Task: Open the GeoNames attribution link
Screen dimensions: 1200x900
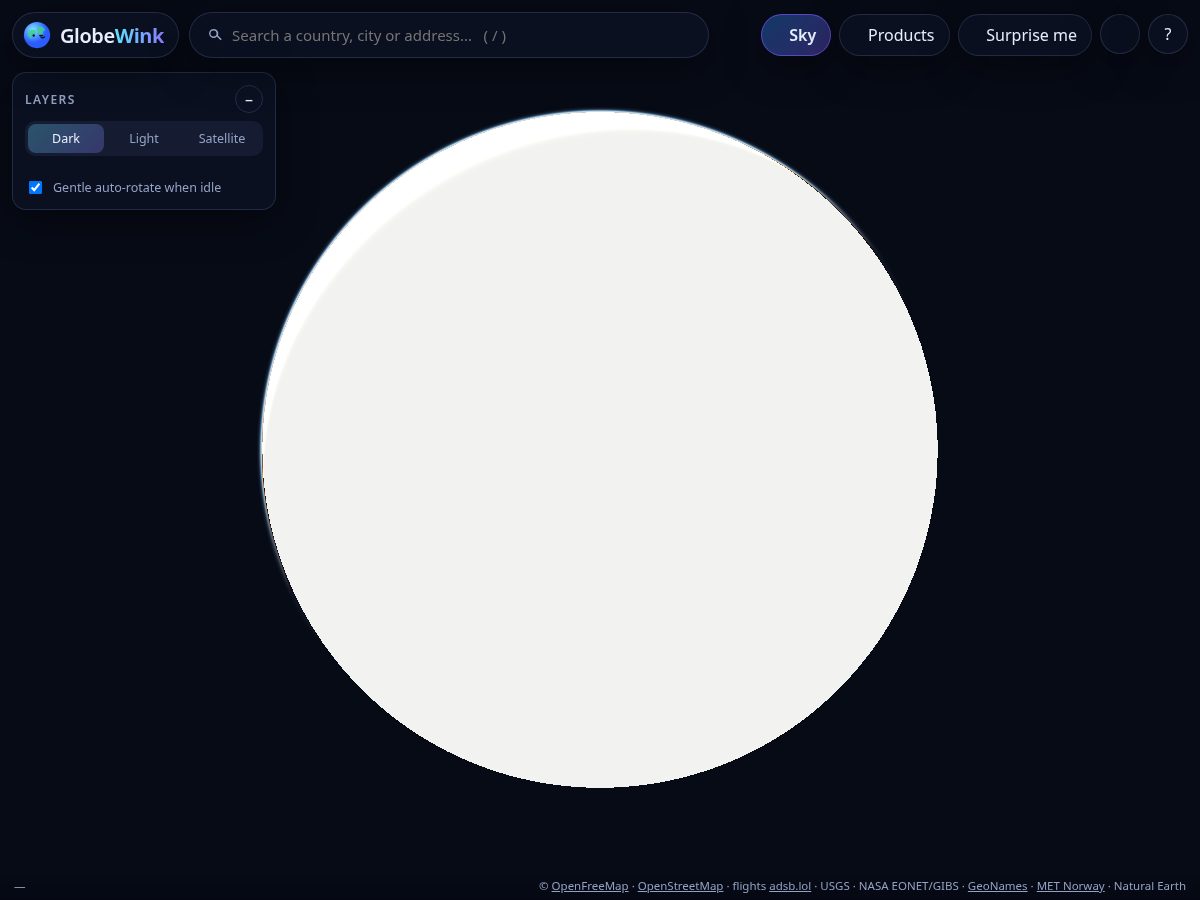Action: point(997,886)
